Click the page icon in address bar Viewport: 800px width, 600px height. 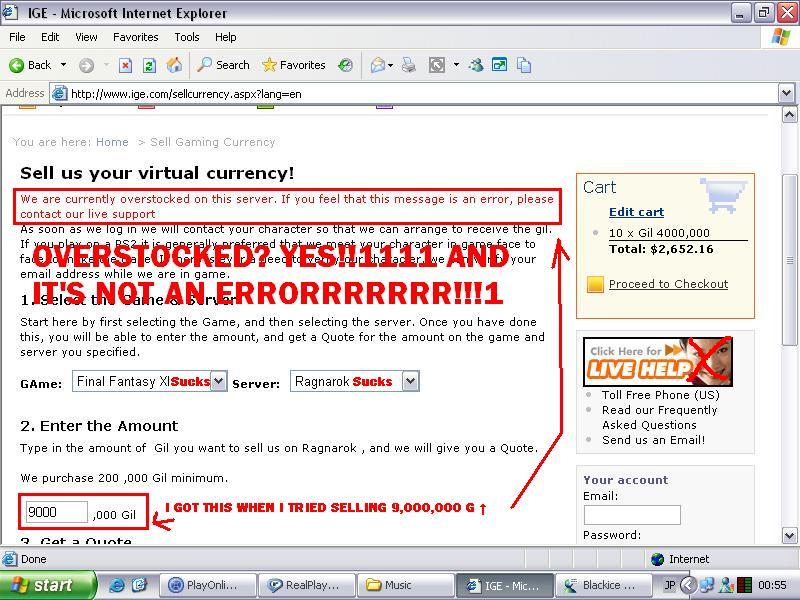(60, 94)
